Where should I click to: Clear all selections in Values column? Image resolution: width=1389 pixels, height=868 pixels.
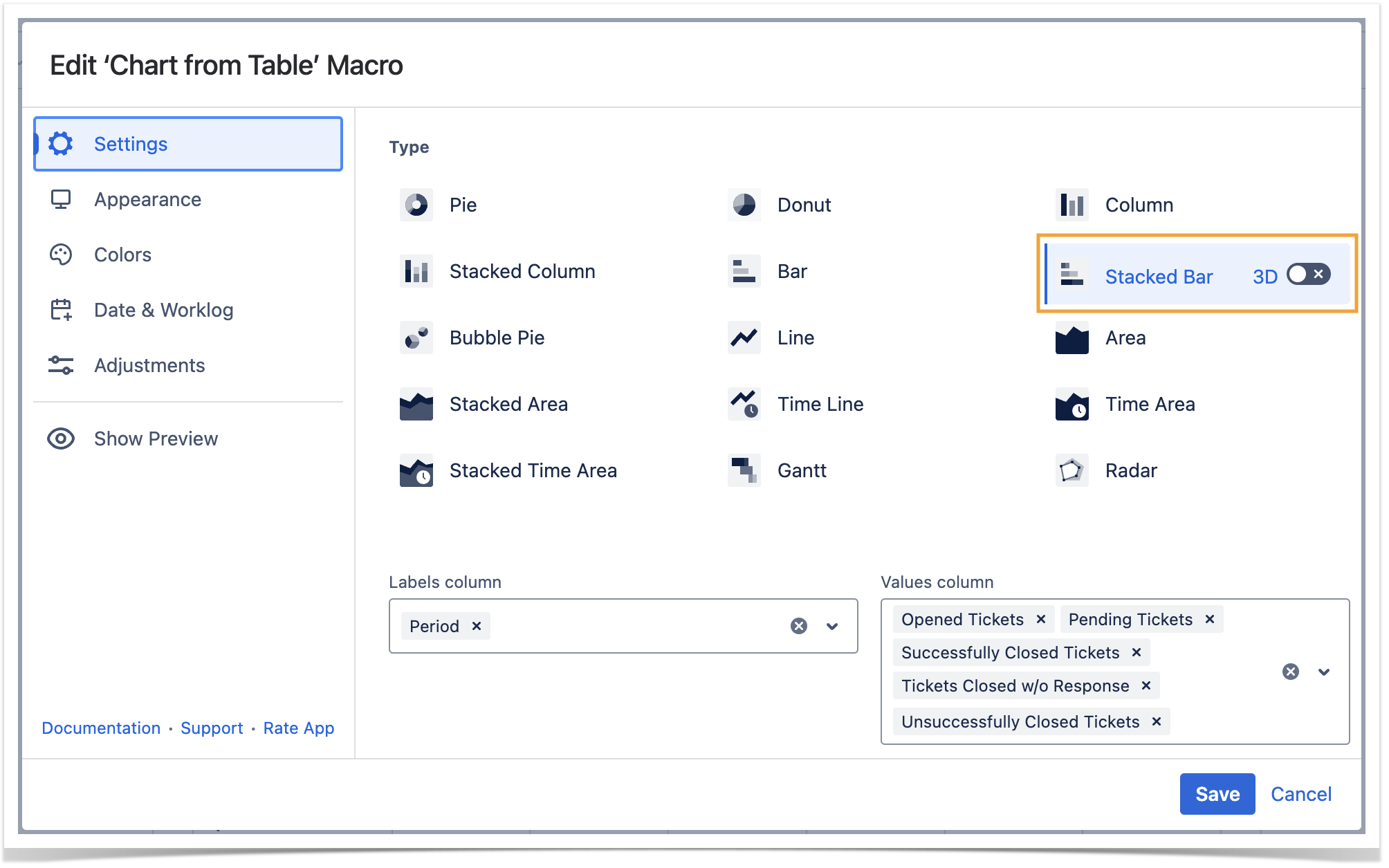pos(1290,672)
